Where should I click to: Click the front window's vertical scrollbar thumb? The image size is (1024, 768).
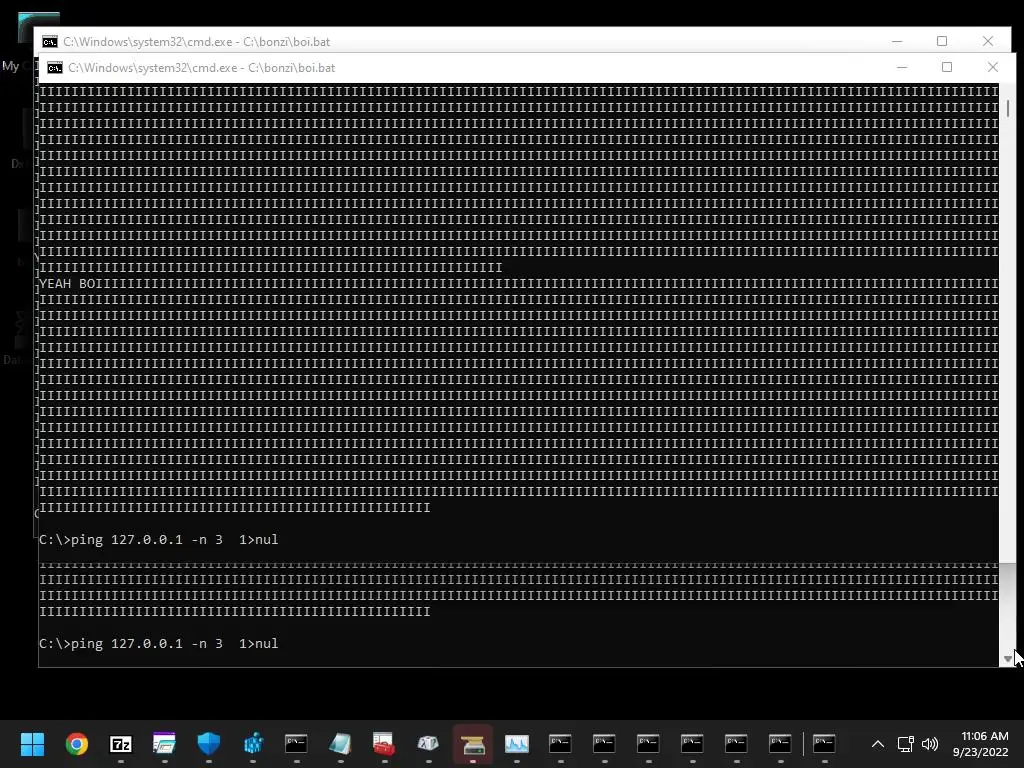1008,108
